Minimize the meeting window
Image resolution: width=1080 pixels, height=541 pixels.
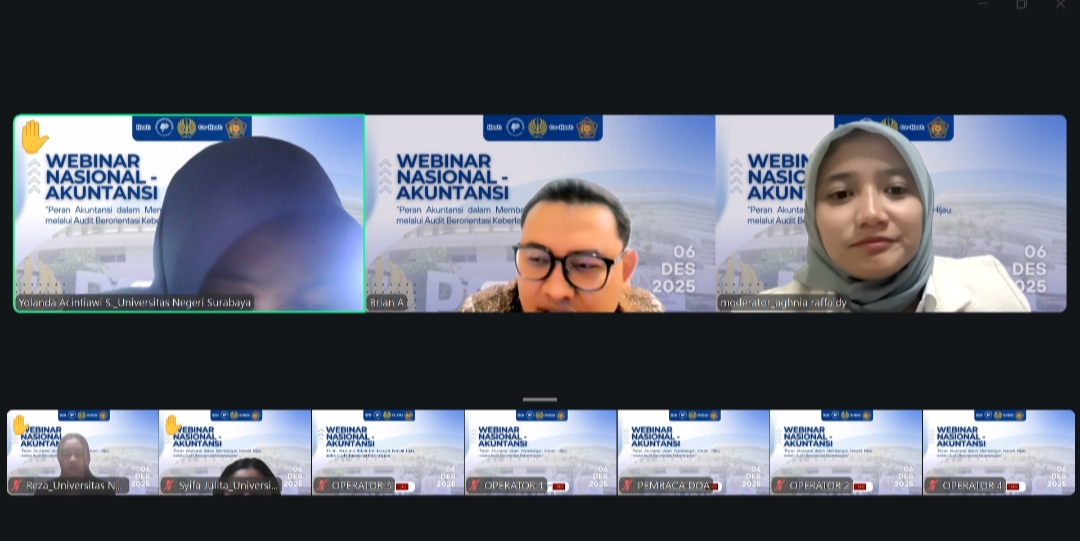tap(983, 5)
